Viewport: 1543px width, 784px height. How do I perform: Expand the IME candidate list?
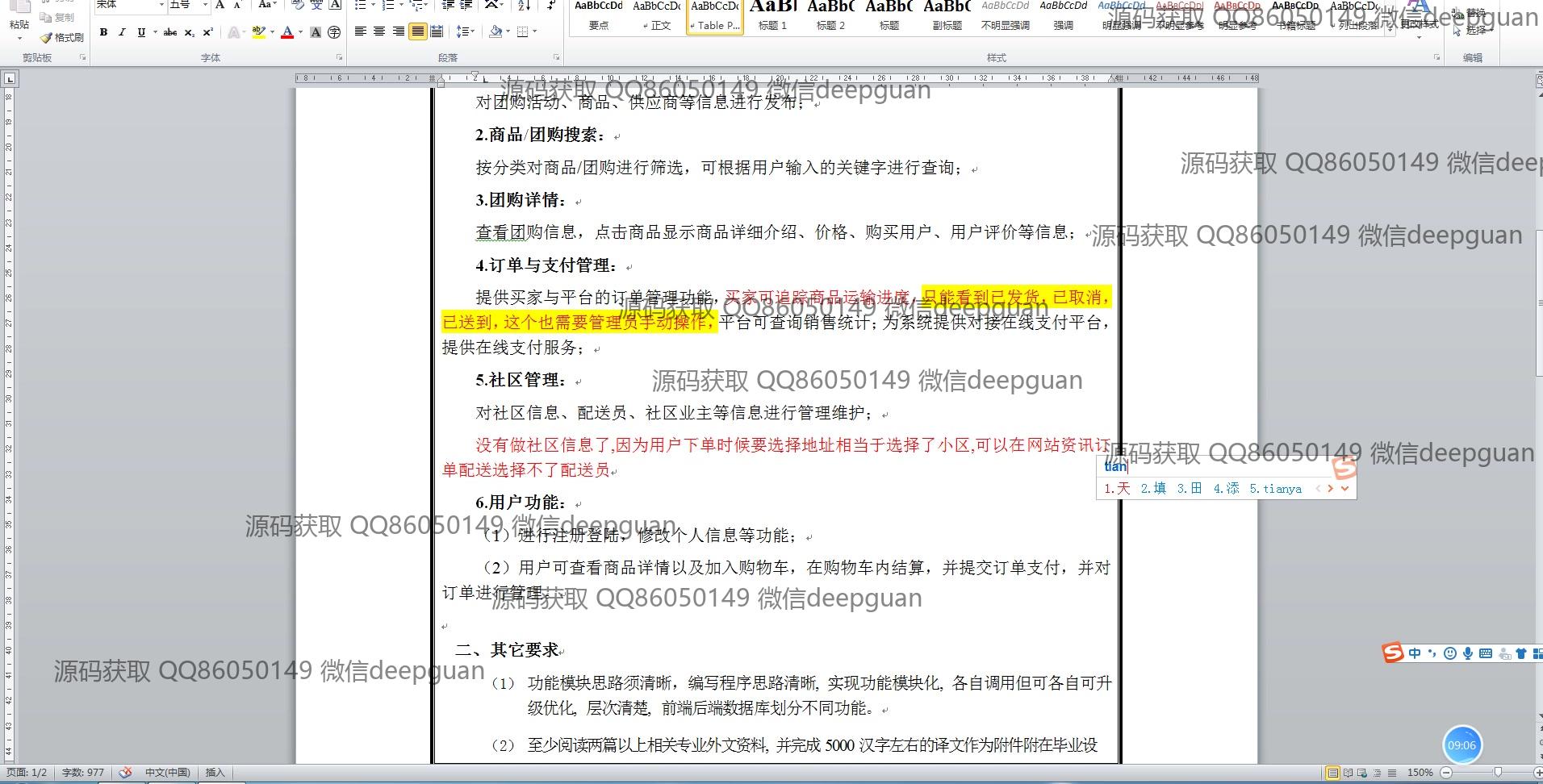pyautogui.click(x=1344, y=488)
